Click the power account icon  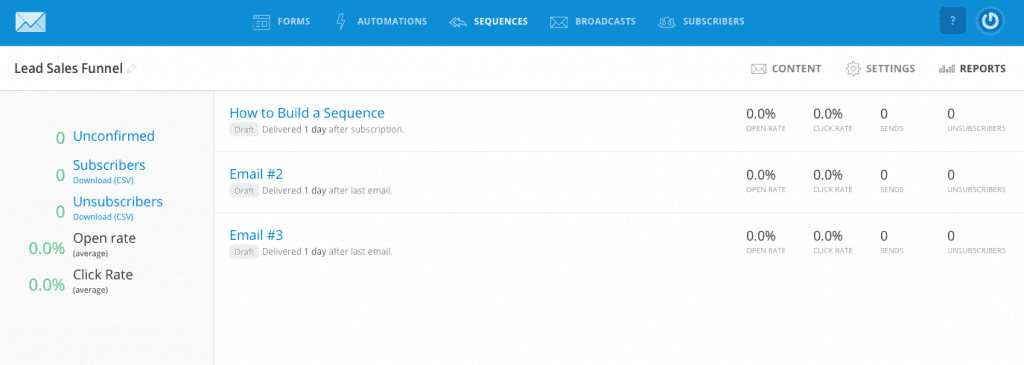[991, 22]
